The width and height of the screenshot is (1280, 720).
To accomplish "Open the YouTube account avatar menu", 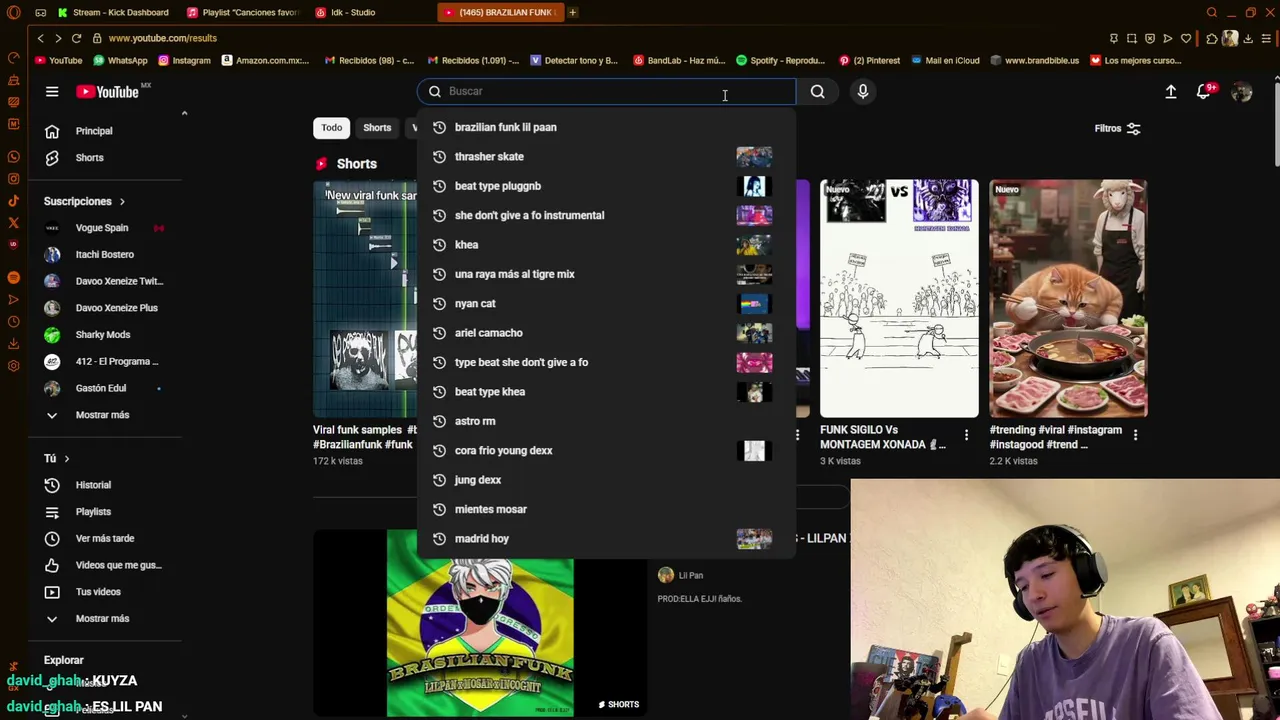I will pyautogui.click(x=1242, y=91).
